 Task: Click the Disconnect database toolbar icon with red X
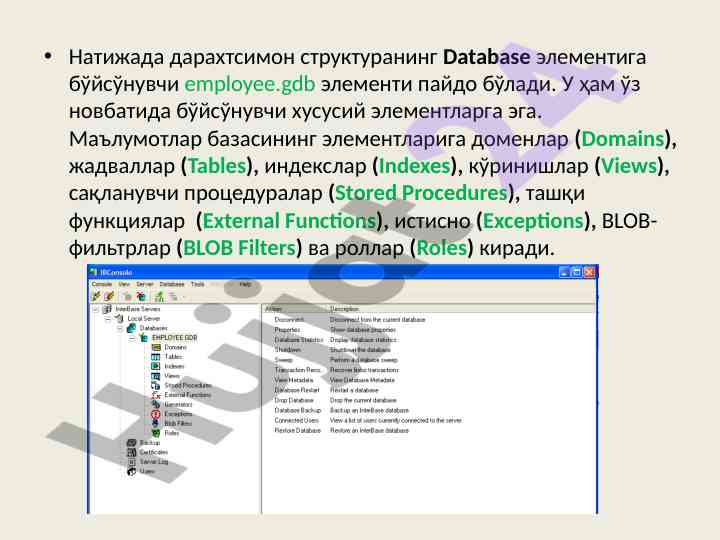tap(141, 296)
